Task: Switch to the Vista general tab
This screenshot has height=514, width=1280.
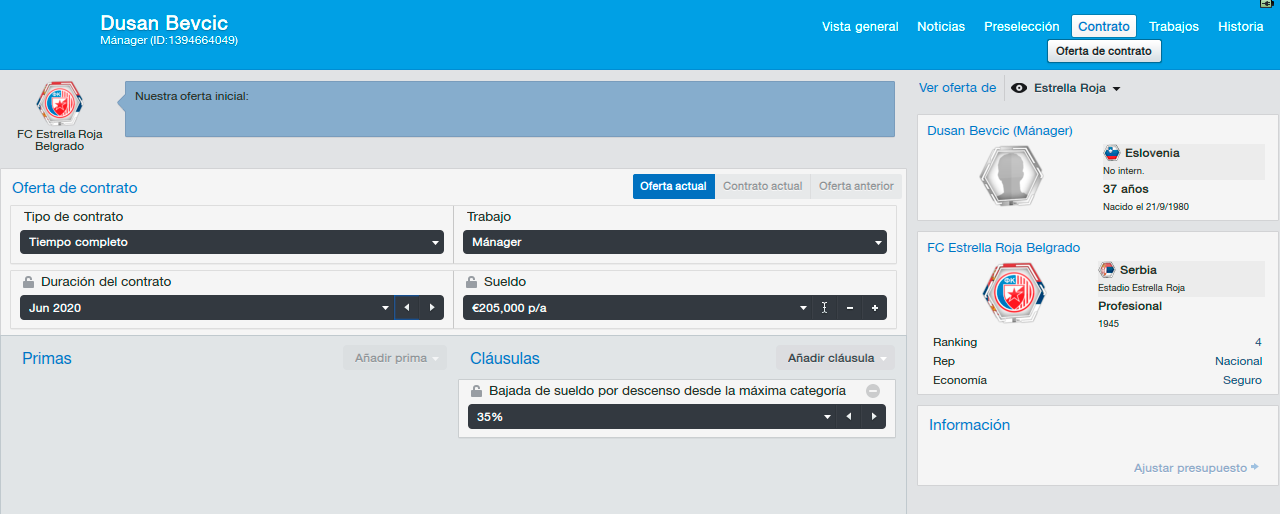Action: click(860, 27)
